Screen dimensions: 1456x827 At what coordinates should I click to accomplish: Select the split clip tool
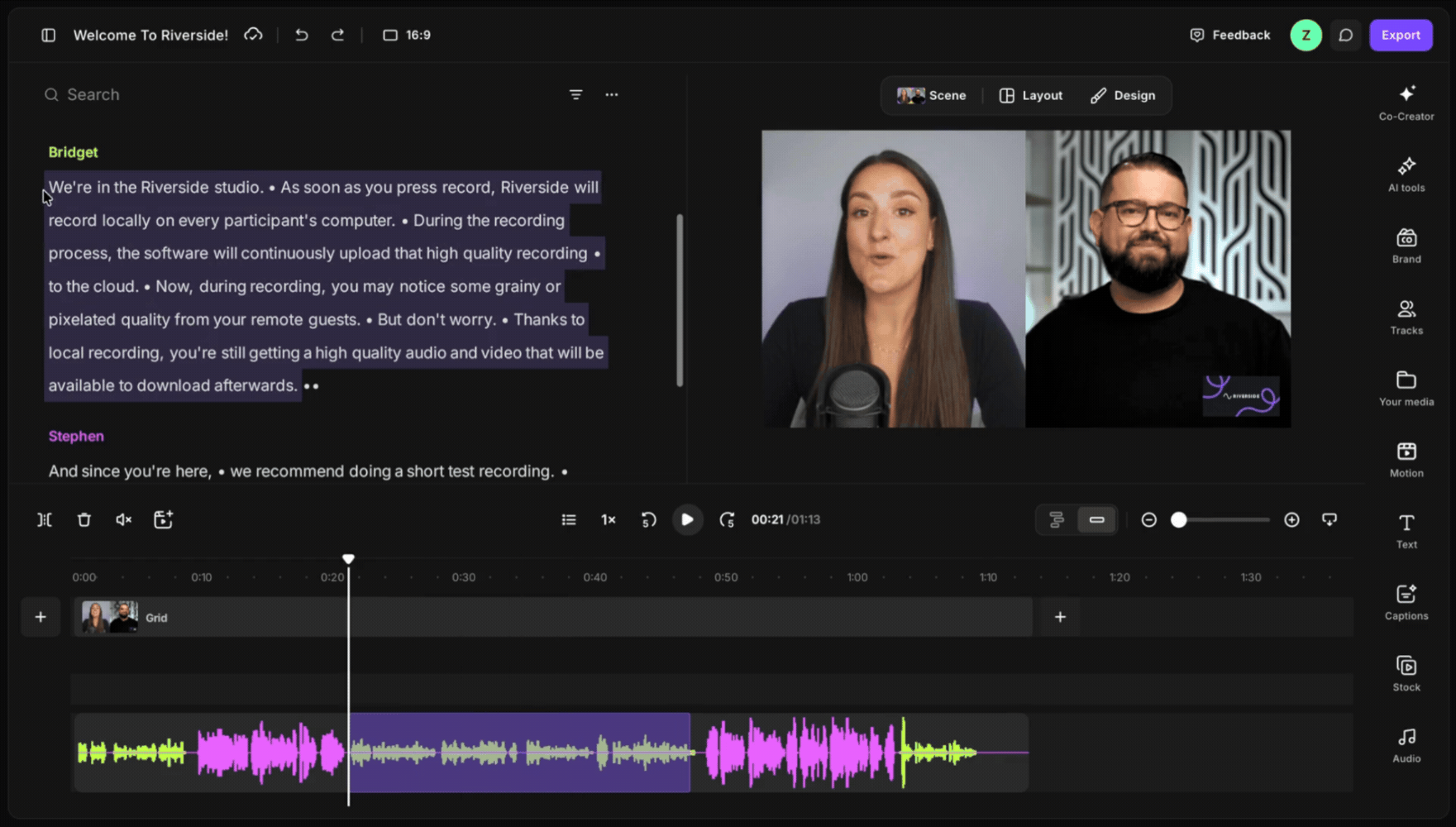click(45, 519)
